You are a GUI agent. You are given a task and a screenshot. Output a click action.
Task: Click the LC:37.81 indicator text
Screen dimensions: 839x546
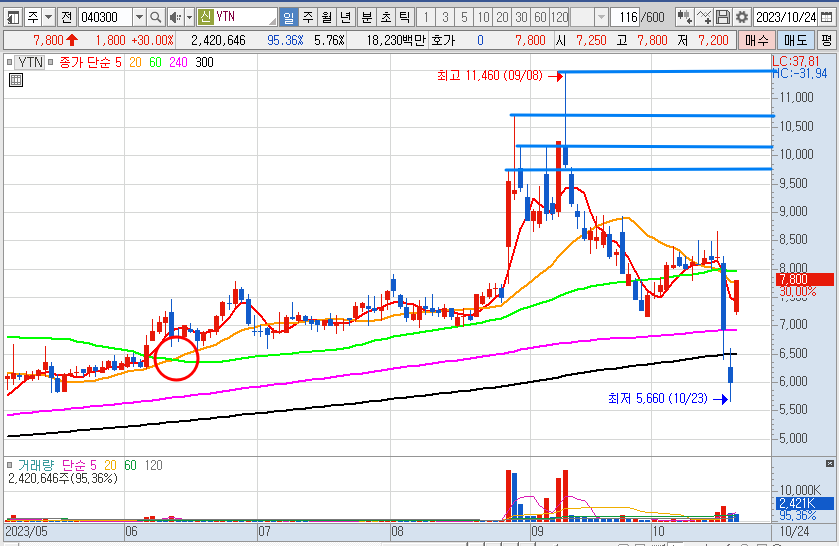tap(796, 62)
